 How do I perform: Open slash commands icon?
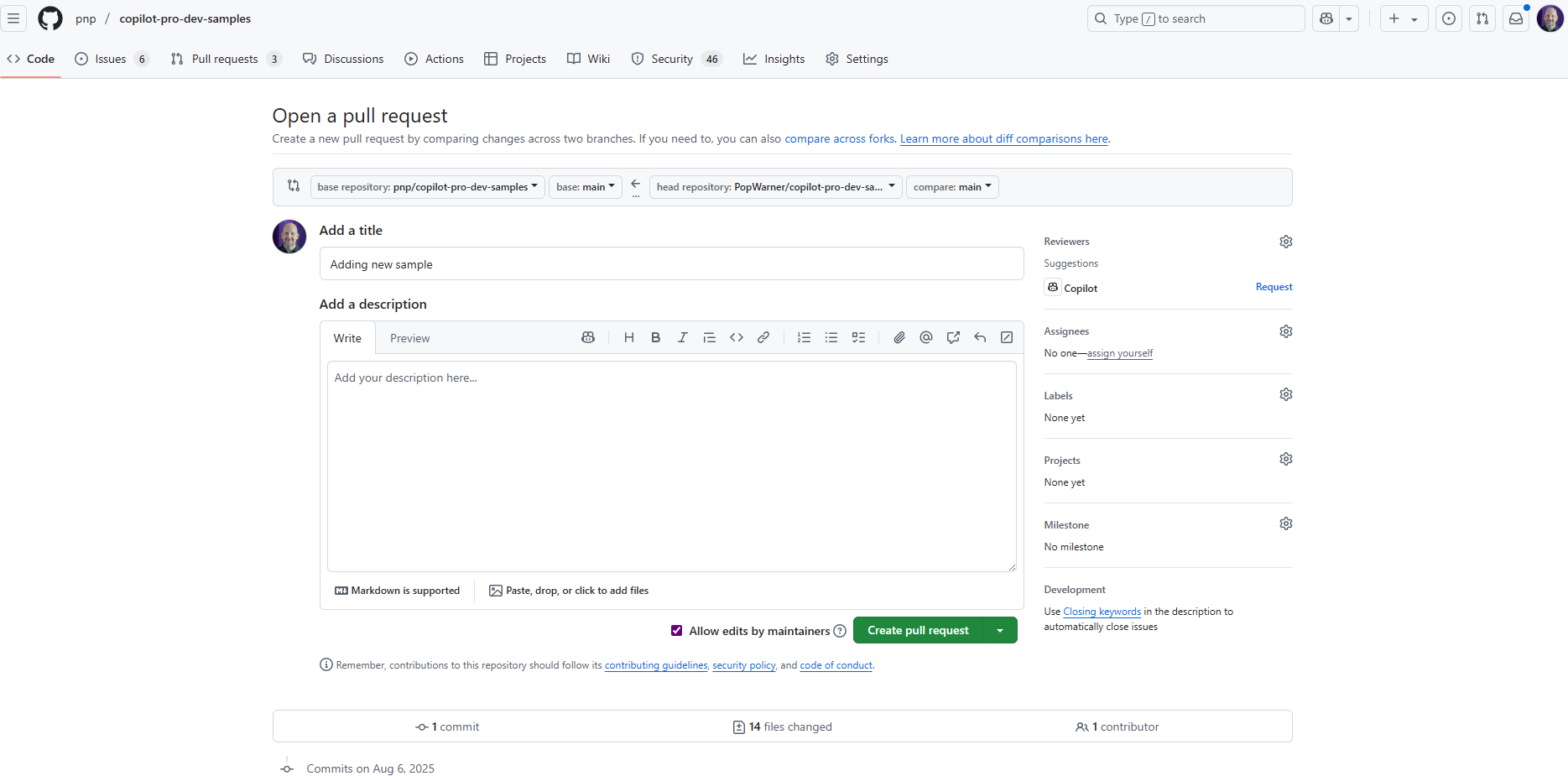tap(1007, 337)
